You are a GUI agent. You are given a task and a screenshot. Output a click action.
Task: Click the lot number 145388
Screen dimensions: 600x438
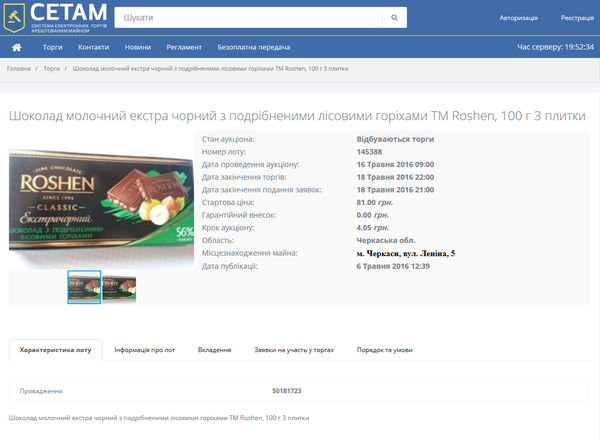pos(369,152)
